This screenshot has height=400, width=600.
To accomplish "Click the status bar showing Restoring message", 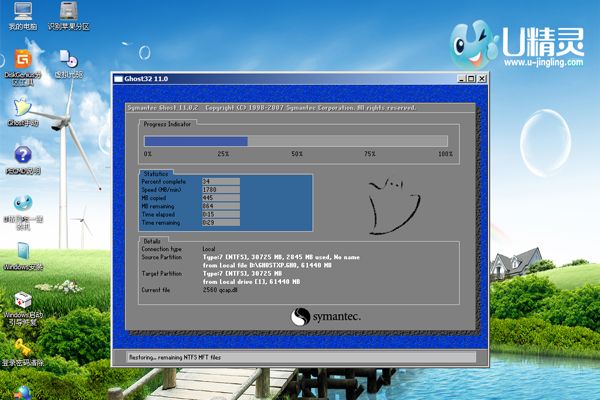I will coord(298,357).
